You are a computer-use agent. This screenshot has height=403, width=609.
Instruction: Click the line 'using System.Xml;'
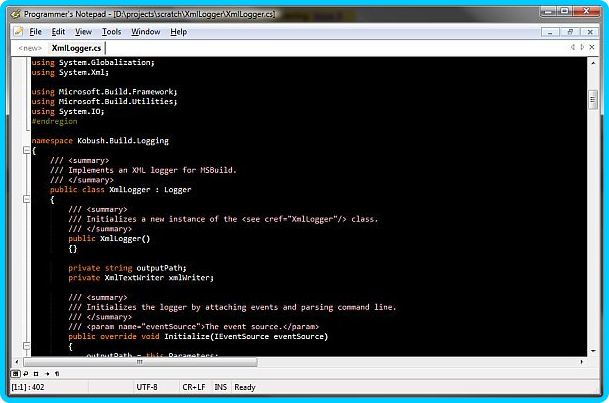pos(70,72)
